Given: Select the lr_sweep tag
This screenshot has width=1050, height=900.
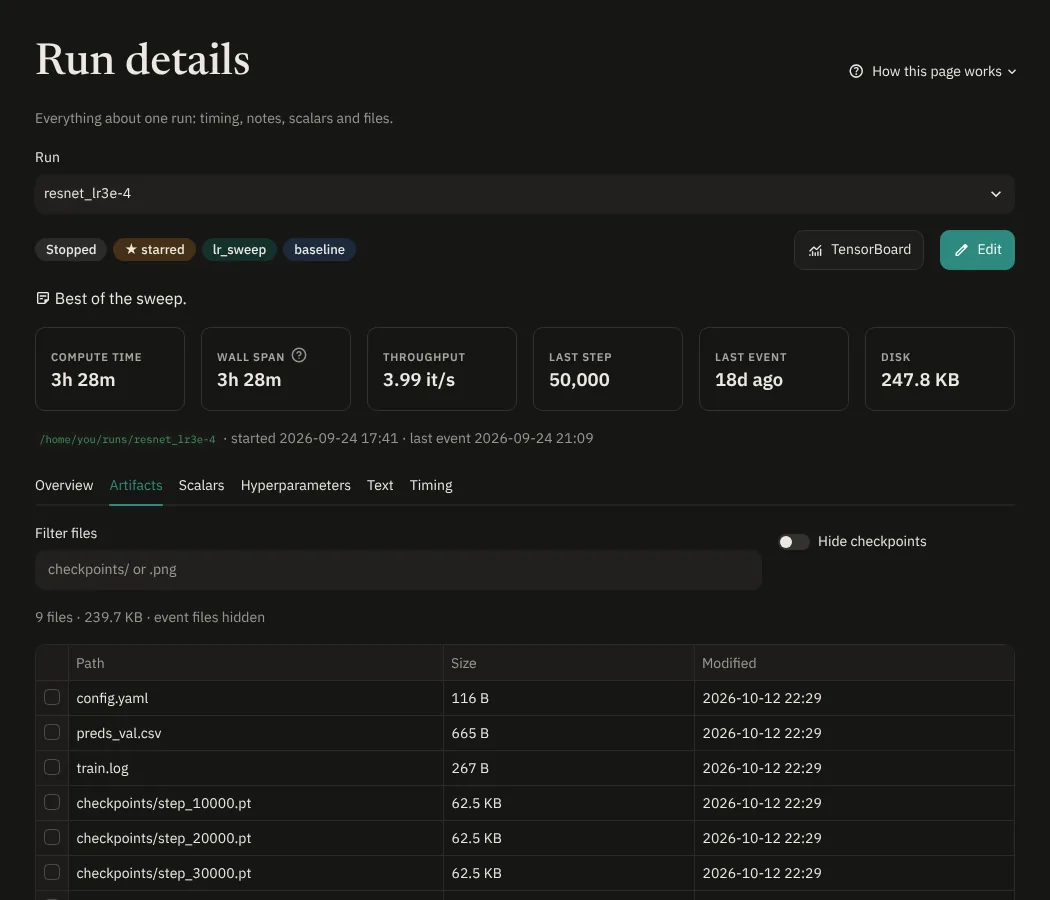Looking at the screenshot, I should [239, 249].
